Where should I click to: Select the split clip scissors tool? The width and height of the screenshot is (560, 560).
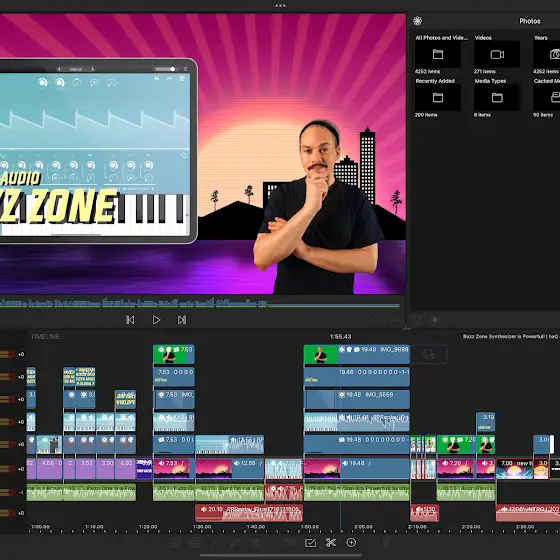(331, 542)
